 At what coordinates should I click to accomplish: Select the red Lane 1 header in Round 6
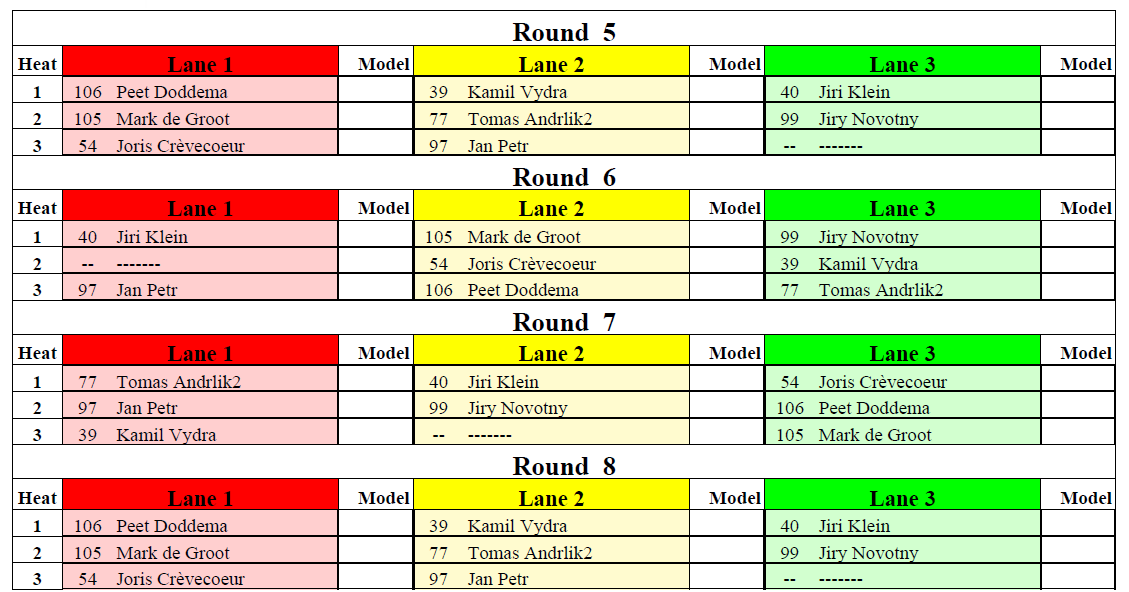click(x=200, y=207)
